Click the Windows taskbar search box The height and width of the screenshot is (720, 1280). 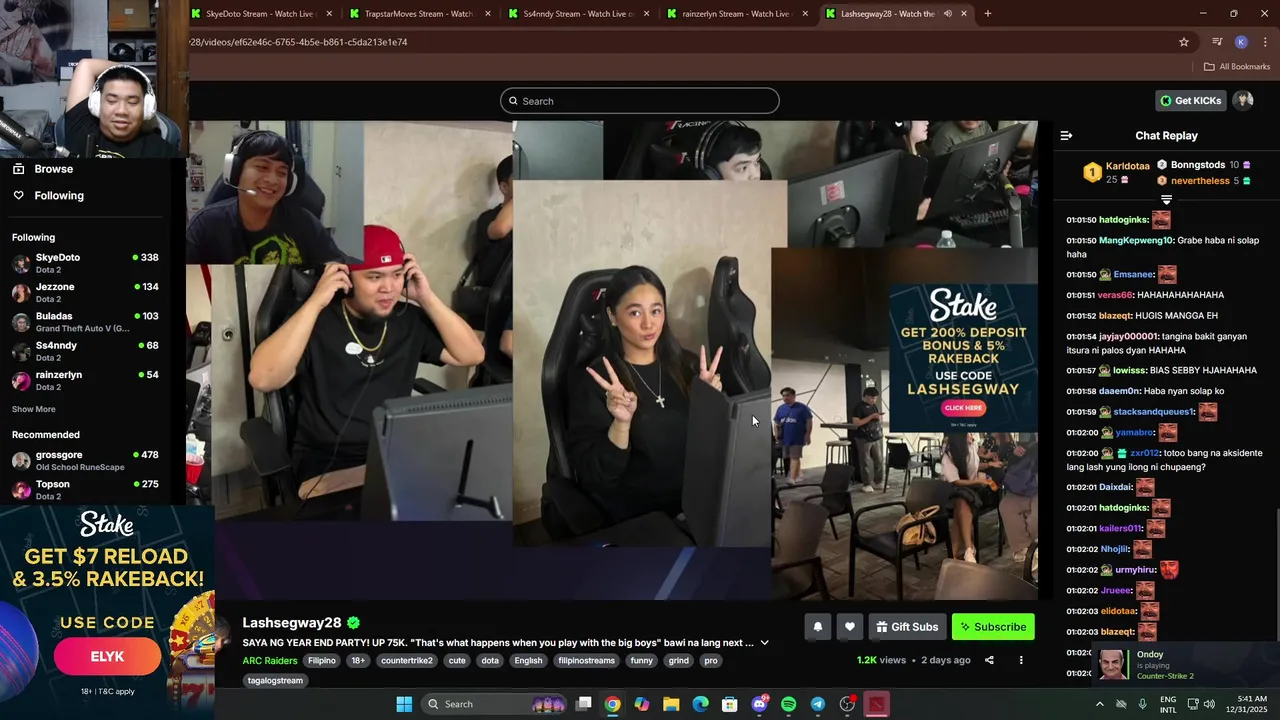tap(495, 704)
